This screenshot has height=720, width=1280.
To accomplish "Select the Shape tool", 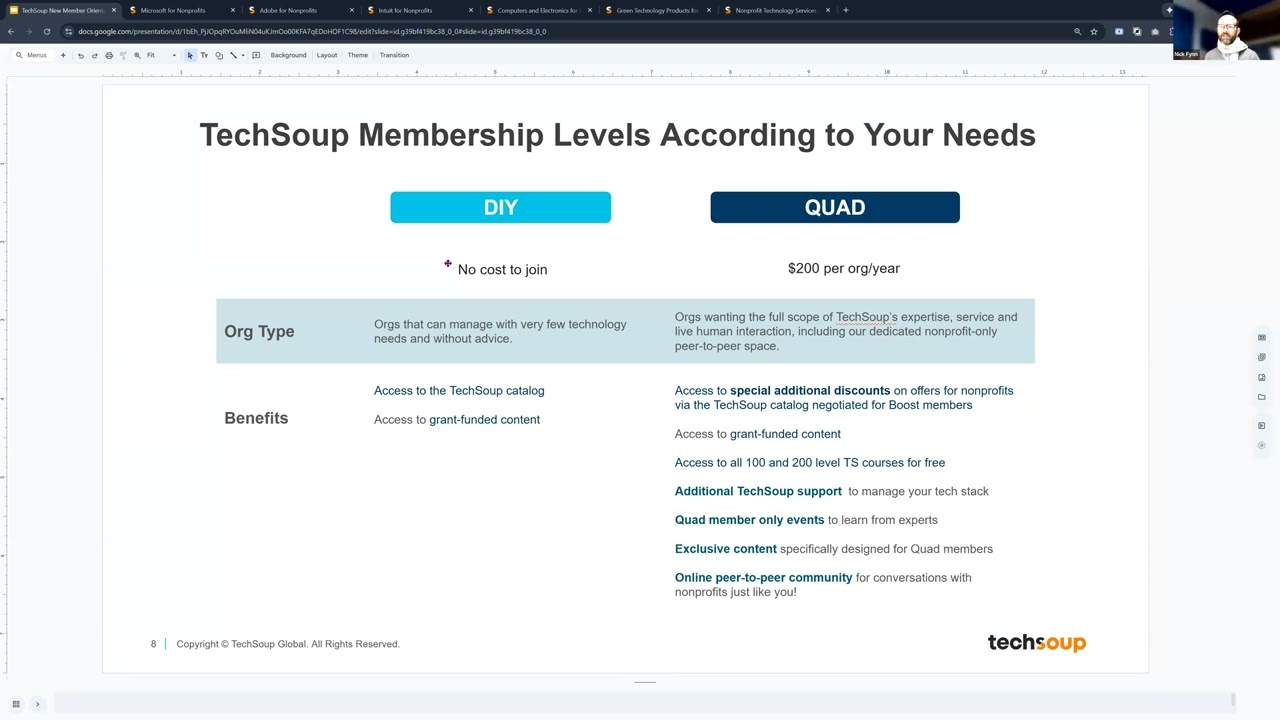I will (219, 55).
